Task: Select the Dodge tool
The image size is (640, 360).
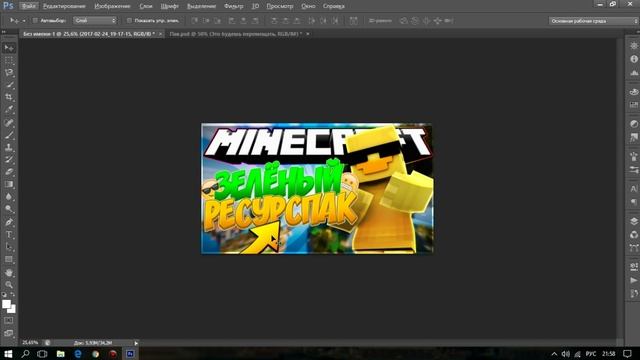Action: tap(9, 209)
